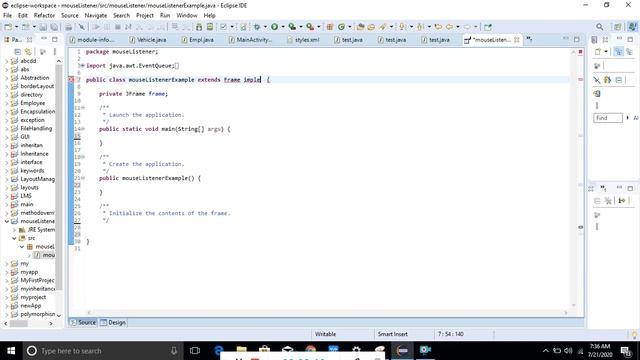This screenshot has height=360, width=640.
Task: Collapse the src folder node
Action: (x=14, y=238)
